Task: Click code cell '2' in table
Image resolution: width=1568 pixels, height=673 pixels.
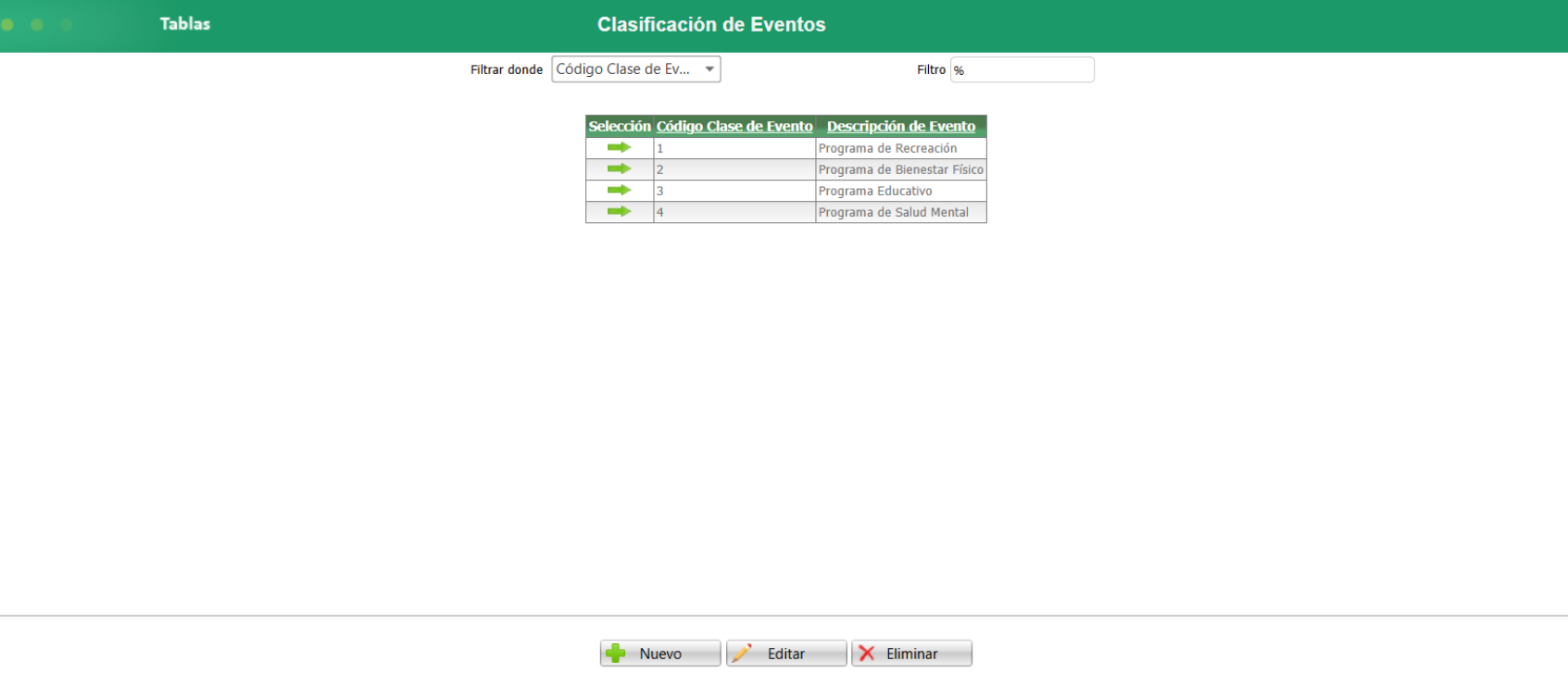Action: point(734,169)
